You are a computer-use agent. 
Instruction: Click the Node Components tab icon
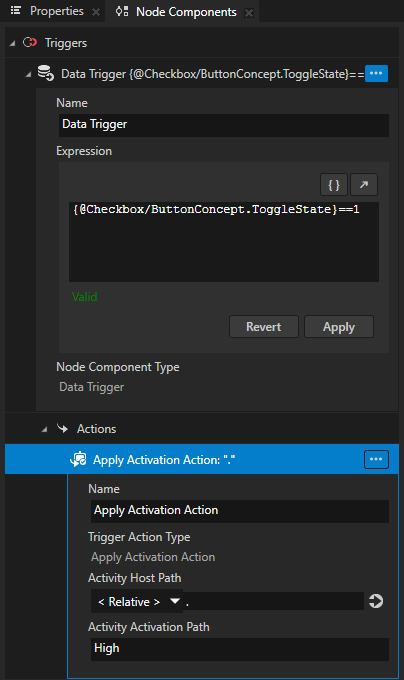point(122,11)
